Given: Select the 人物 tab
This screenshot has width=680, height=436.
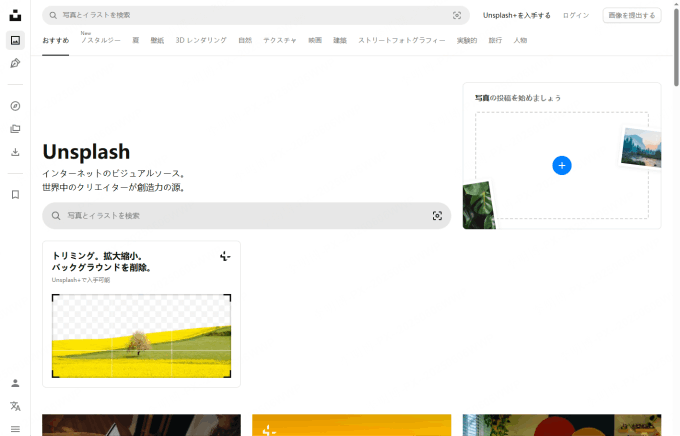Looking at the screenshot, I should tap(520, 40).
